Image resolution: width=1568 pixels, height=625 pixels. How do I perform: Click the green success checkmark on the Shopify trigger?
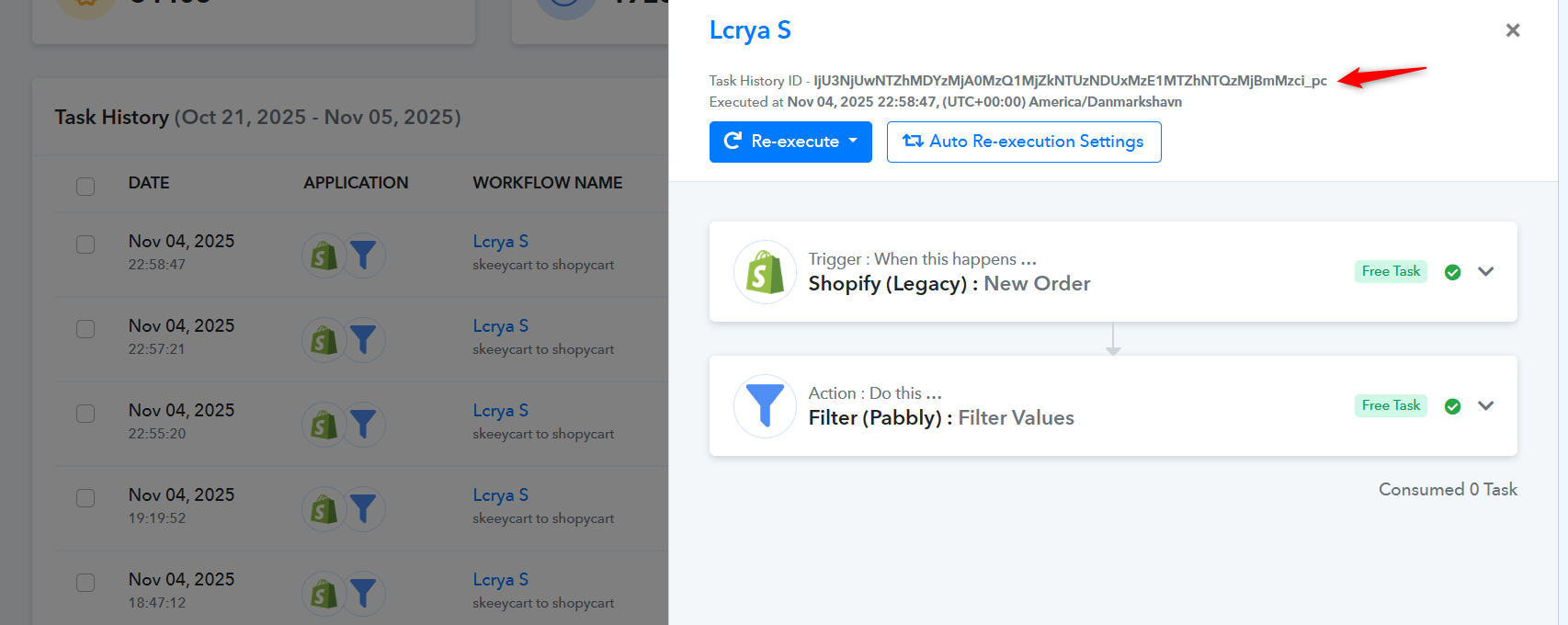pos(1452,272)
